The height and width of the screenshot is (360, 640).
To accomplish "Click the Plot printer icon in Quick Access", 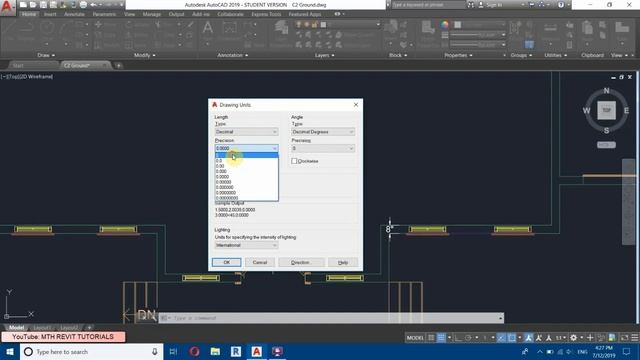I will (x=83, y=5).
